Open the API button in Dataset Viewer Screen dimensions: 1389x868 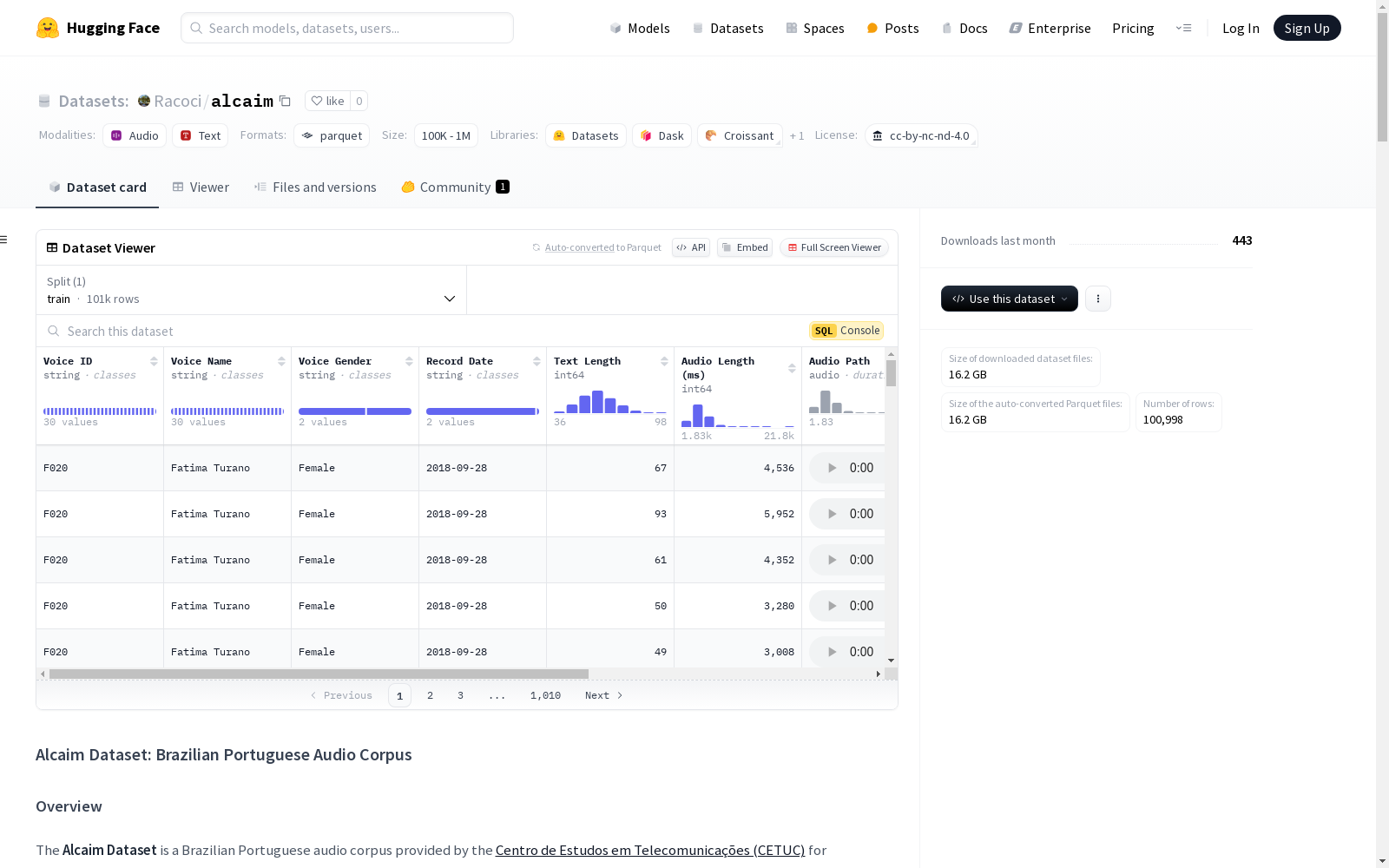691,247
